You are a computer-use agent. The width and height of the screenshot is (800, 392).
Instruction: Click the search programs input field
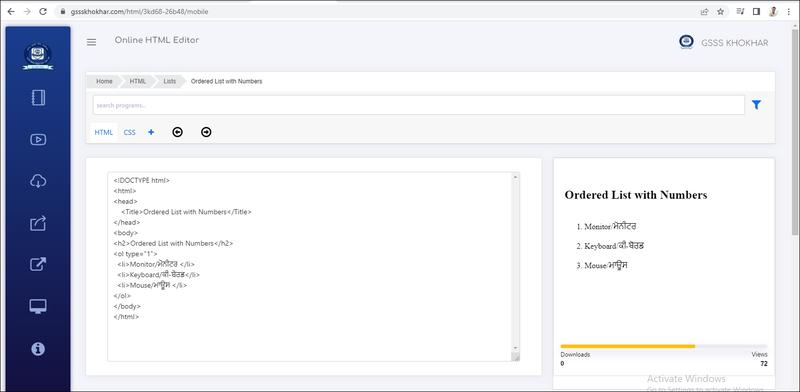(x=418, y=105)
